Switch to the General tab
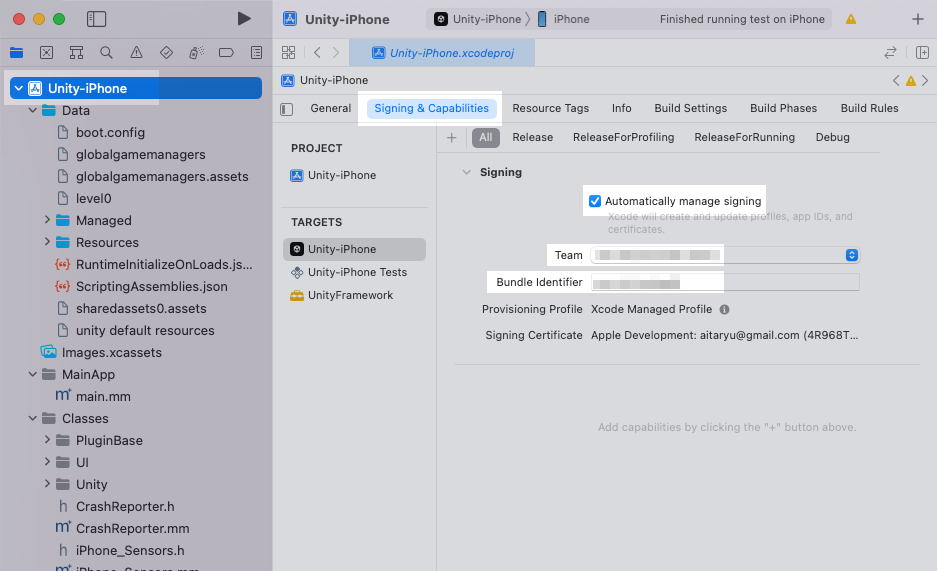This screenshot has width=937, height=571. coord(330,108)
